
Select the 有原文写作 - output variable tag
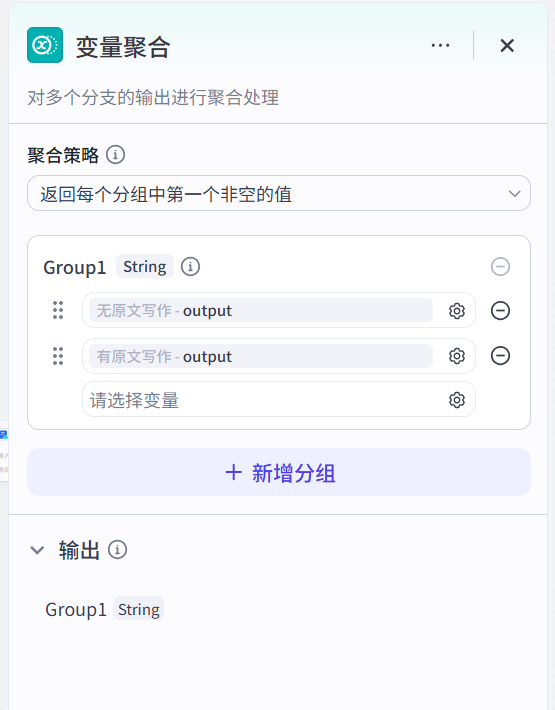coord(261,356)
